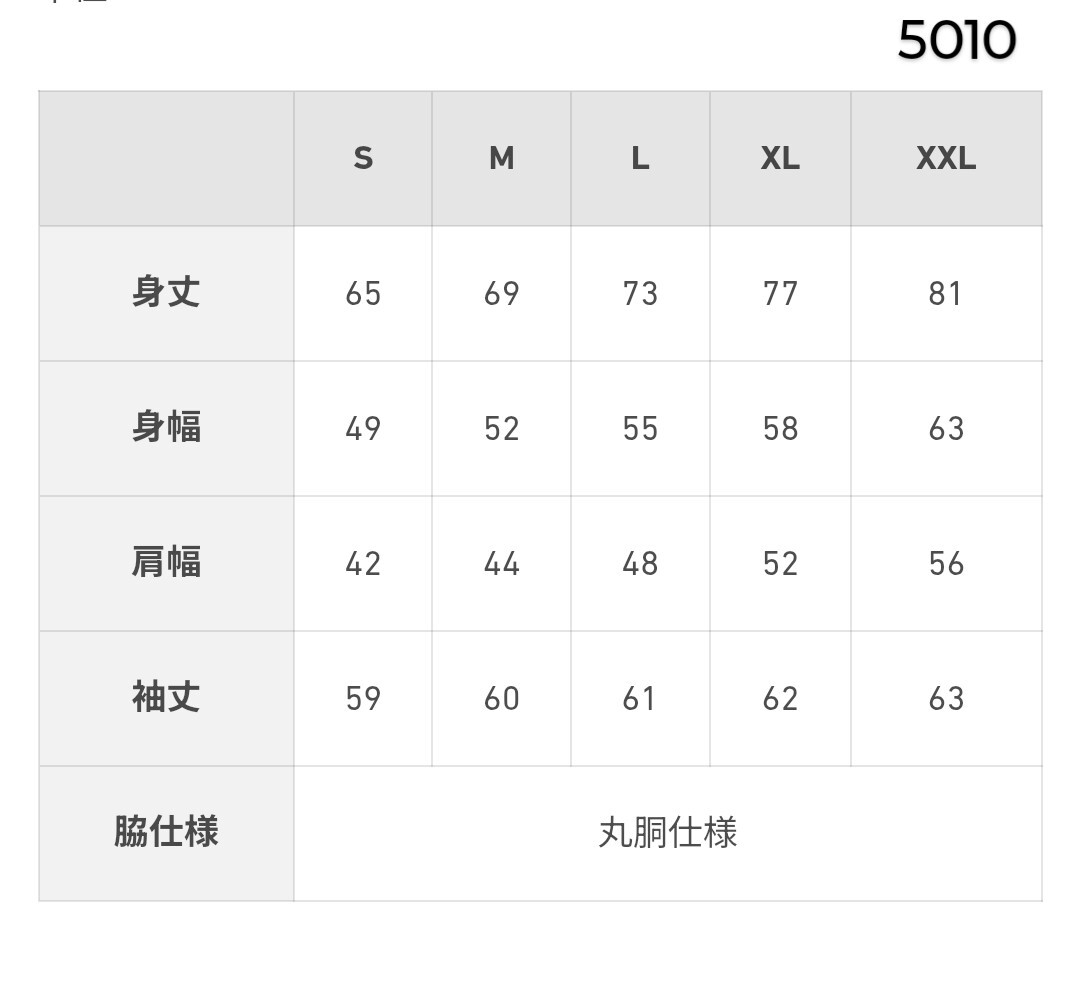The width and height of the screenshot is (1080, 981).
Task: Click the 肩幅 row label
Action: [x=166, y=562]
